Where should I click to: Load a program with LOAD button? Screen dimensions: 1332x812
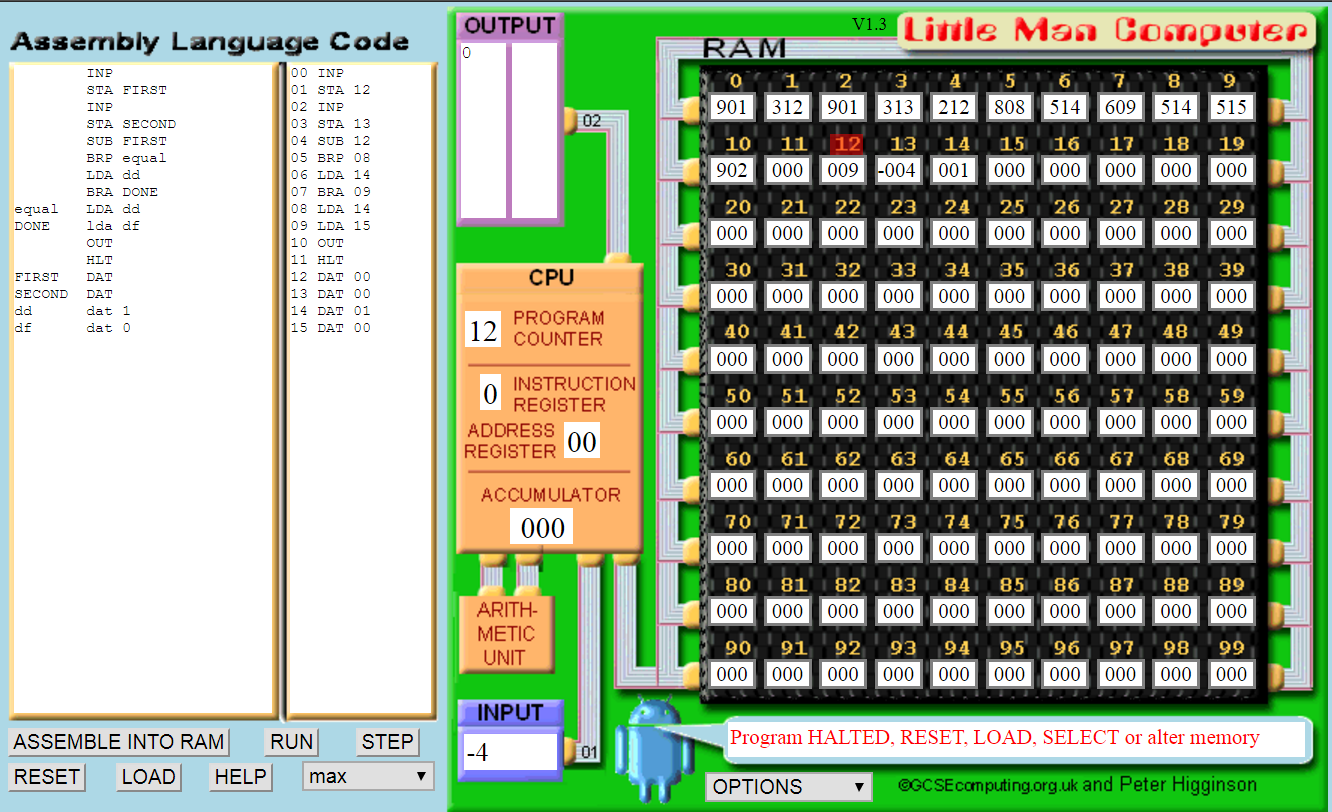tap(148, 777)
